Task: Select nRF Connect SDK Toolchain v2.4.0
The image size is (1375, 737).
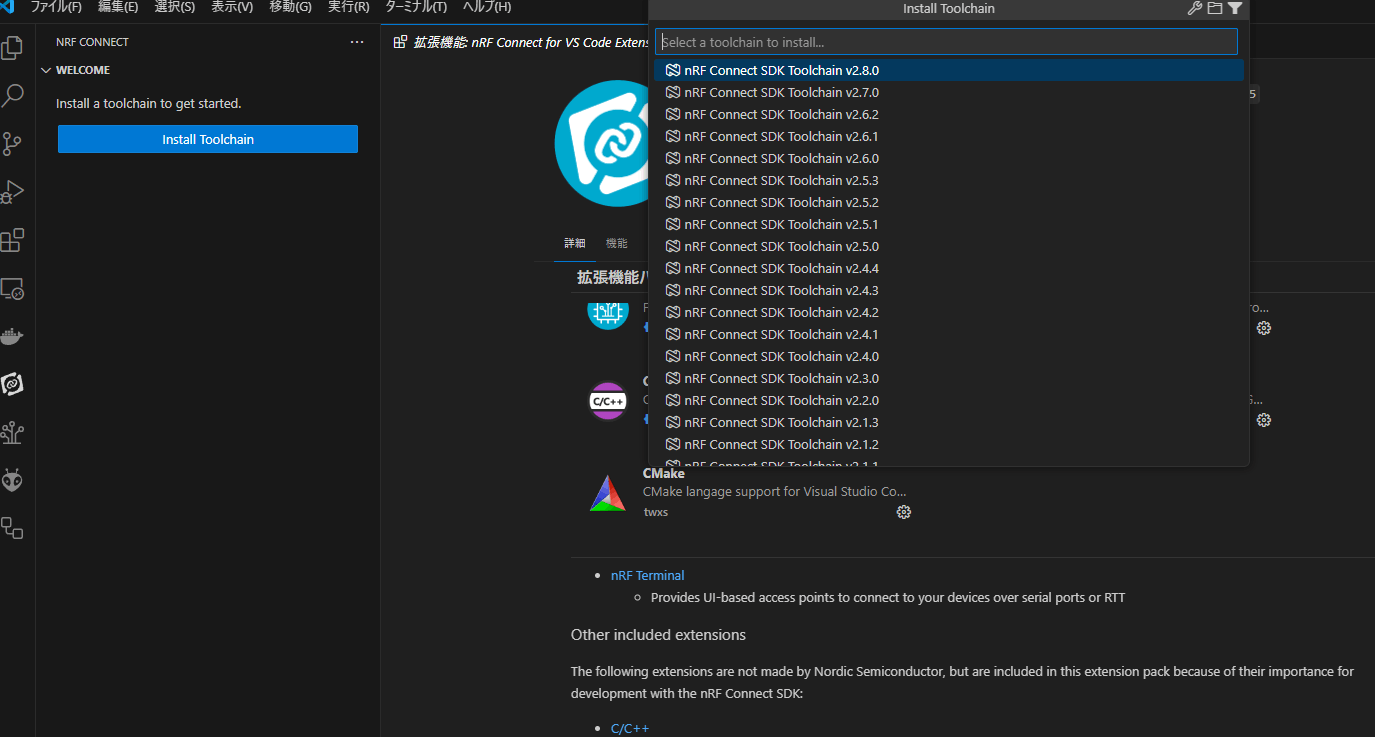Action: click(948, 356)
